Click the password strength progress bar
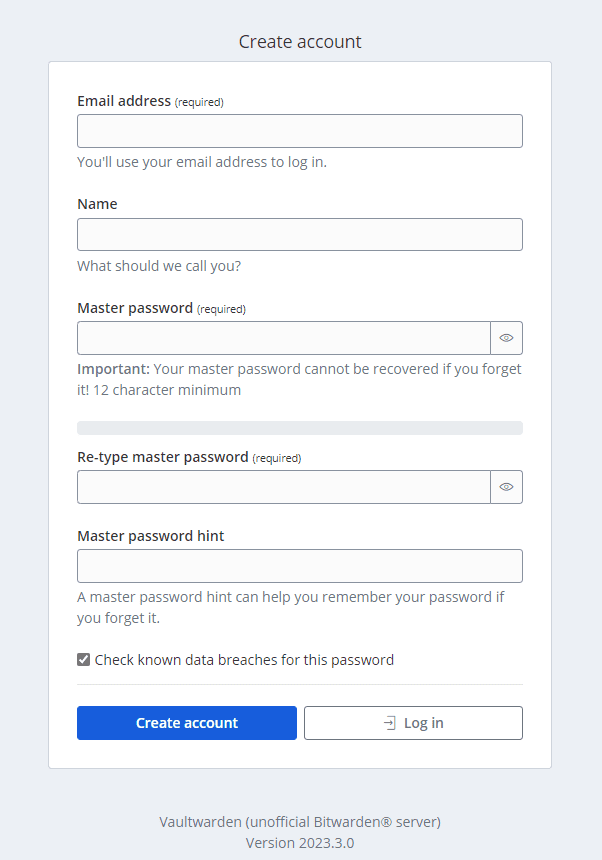This screenshot has height=860, width=602. 300,428
